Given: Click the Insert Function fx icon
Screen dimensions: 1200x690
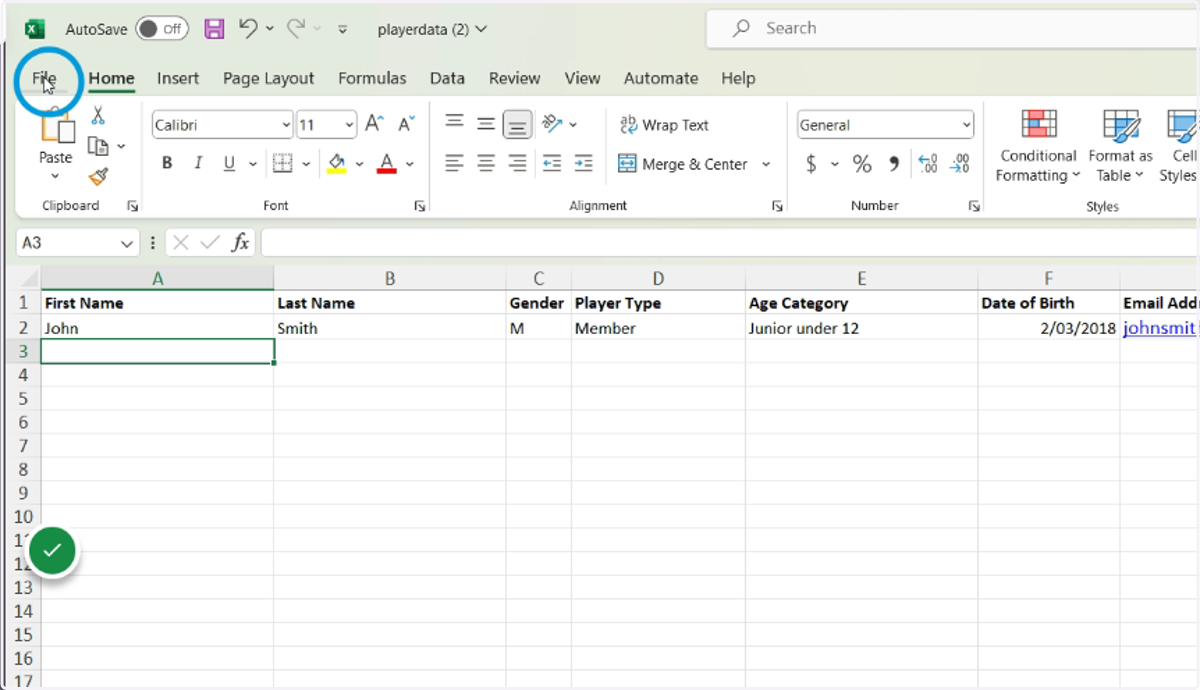Looking at the screenshot, I should [x=240, y=242].
